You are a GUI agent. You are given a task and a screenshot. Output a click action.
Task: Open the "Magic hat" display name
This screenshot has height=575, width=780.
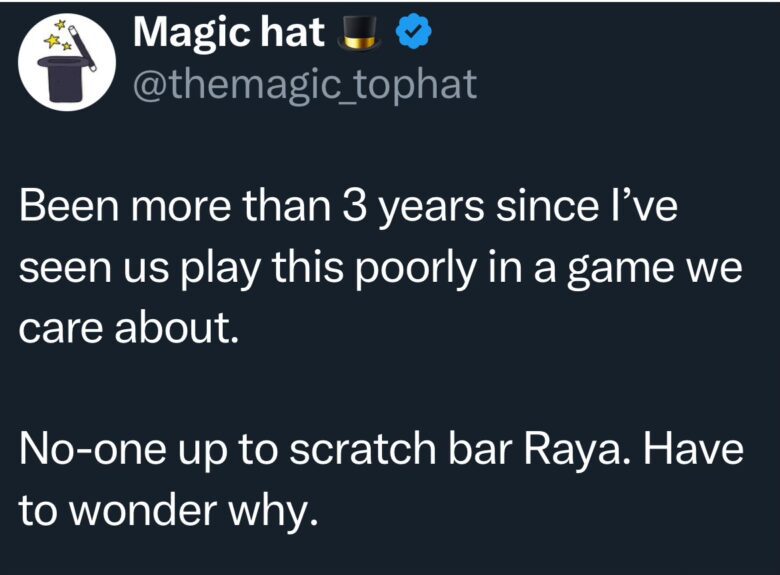[229, 35]
